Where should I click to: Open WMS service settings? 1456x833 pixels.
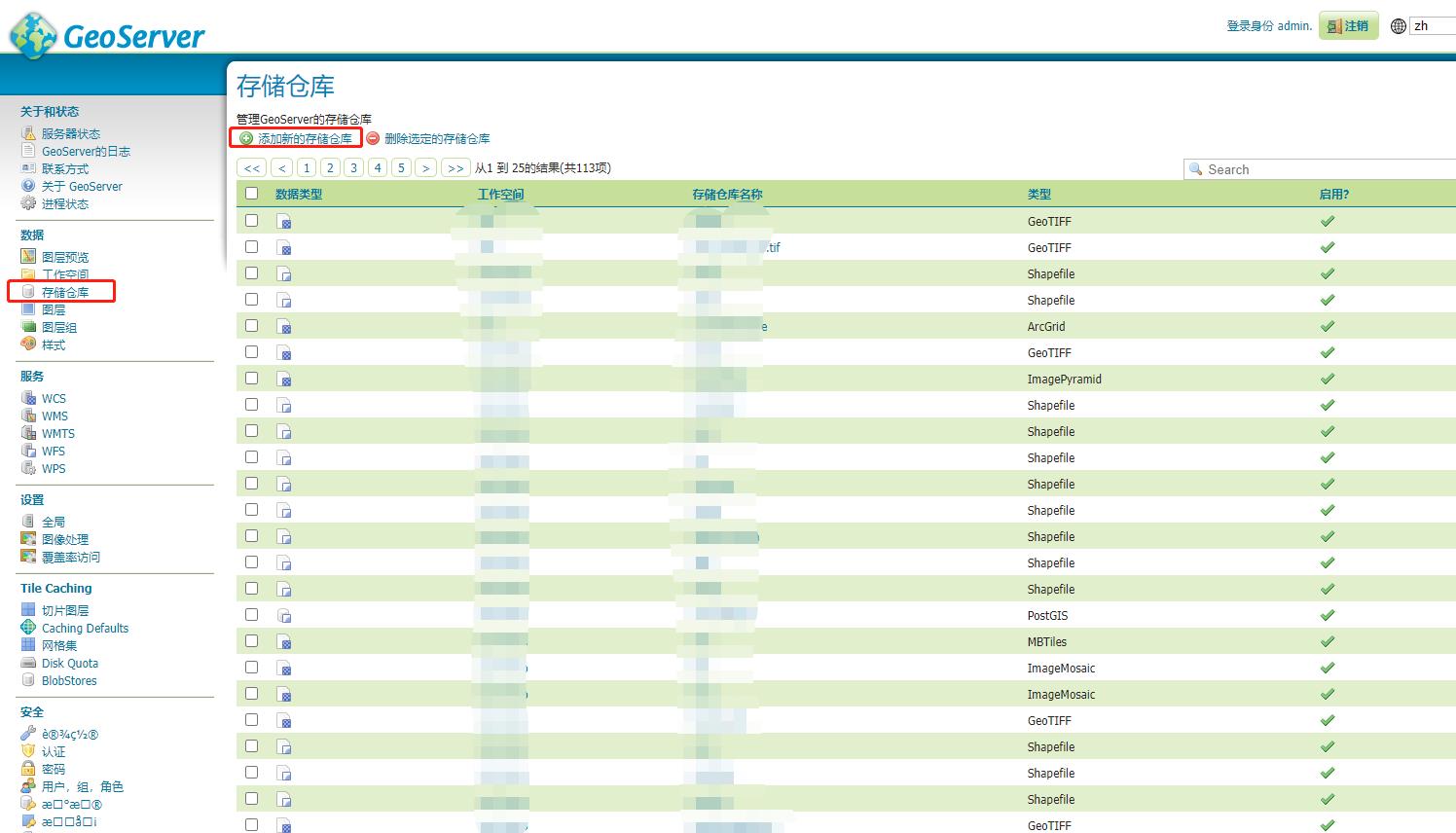55,416
